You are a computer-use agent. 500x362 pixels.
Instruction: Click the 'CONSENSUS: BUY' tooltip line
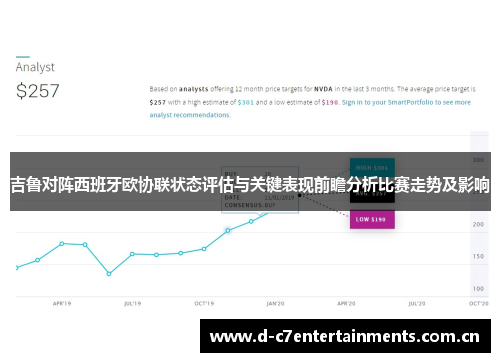click(250, 205)
